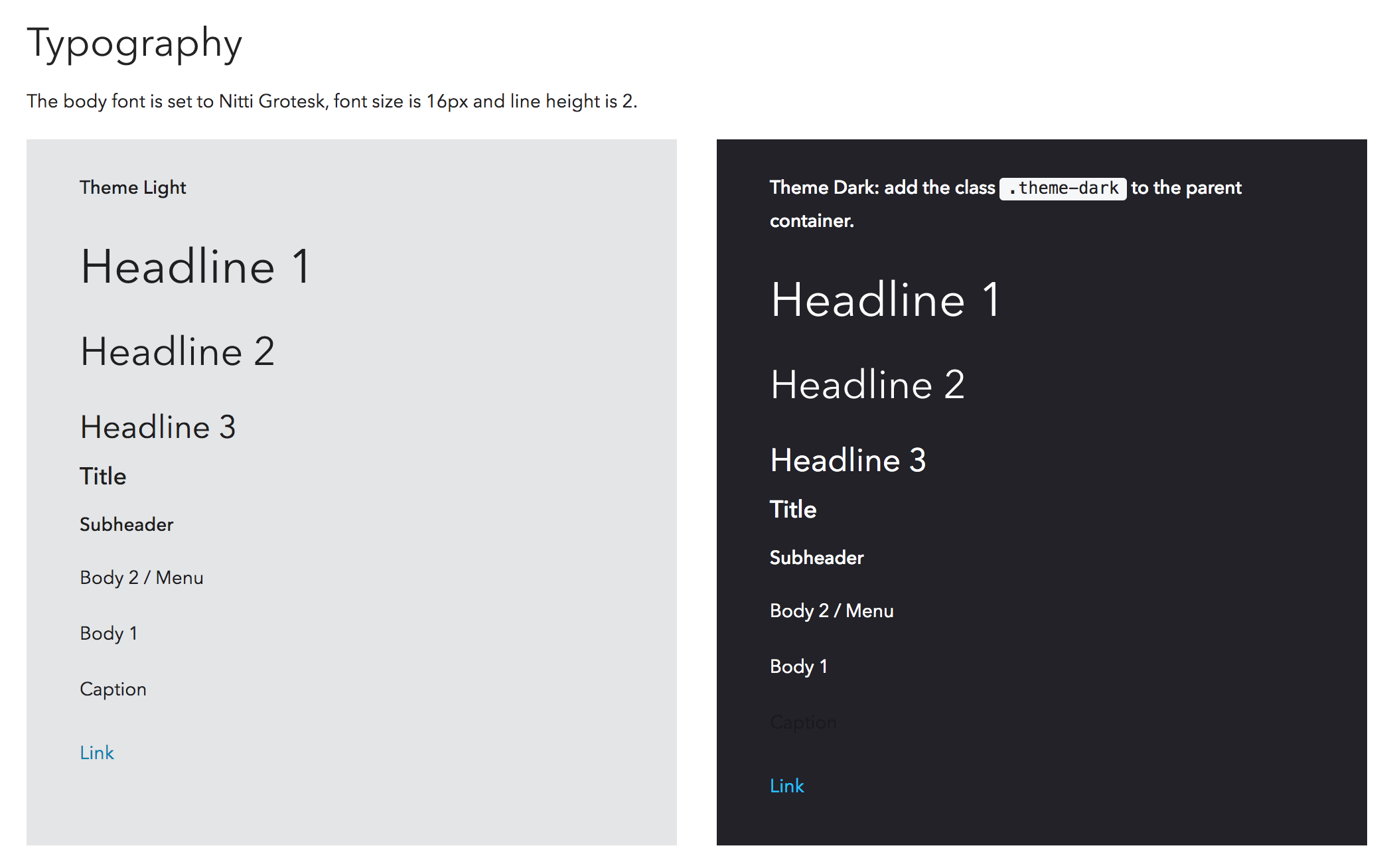
Task: Click the faint Caption text in dark panel
Action: click(803, 722)
